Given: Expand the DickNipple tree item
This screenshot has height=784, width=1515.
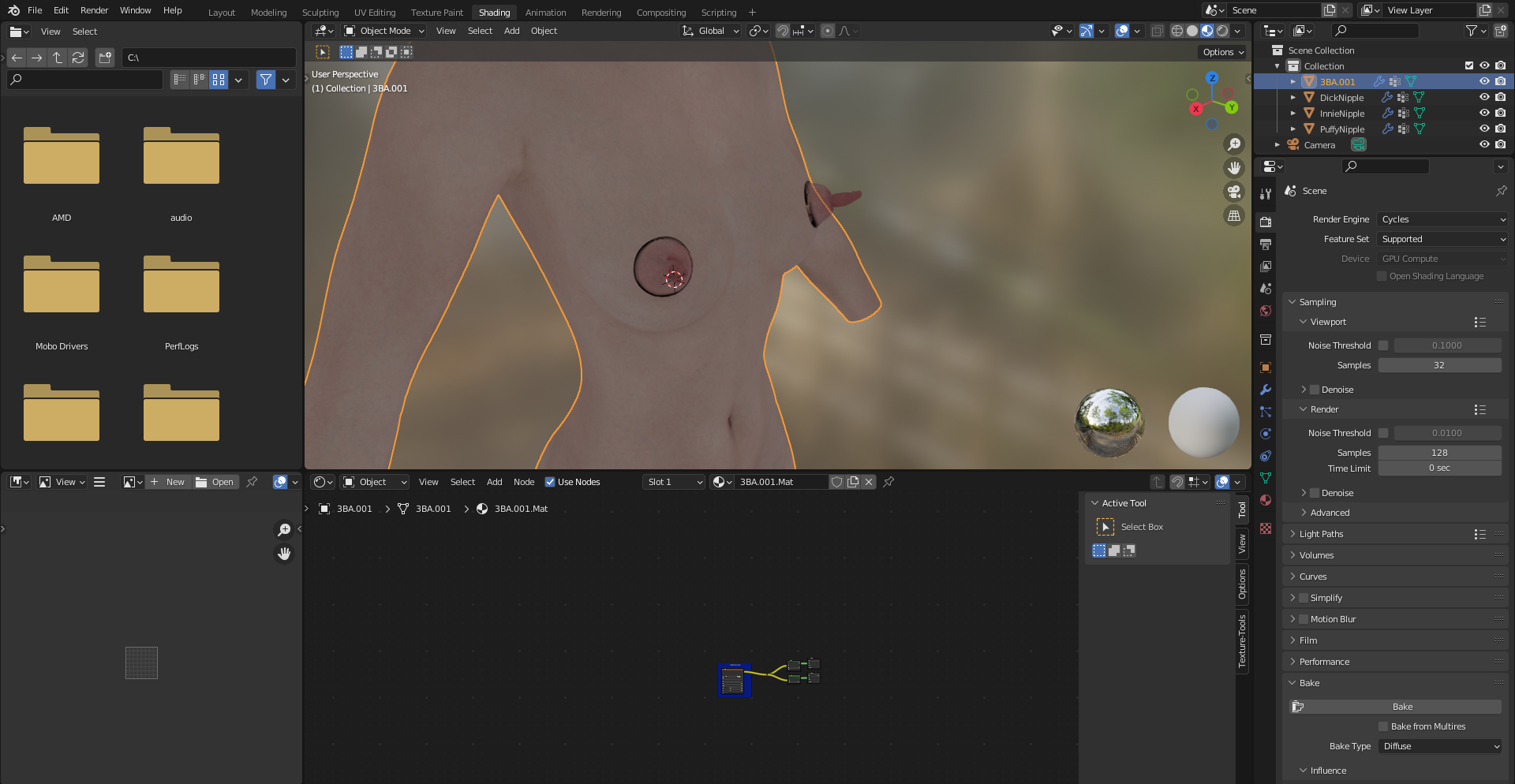Looking at the screenshot, I should [1292, 98].
